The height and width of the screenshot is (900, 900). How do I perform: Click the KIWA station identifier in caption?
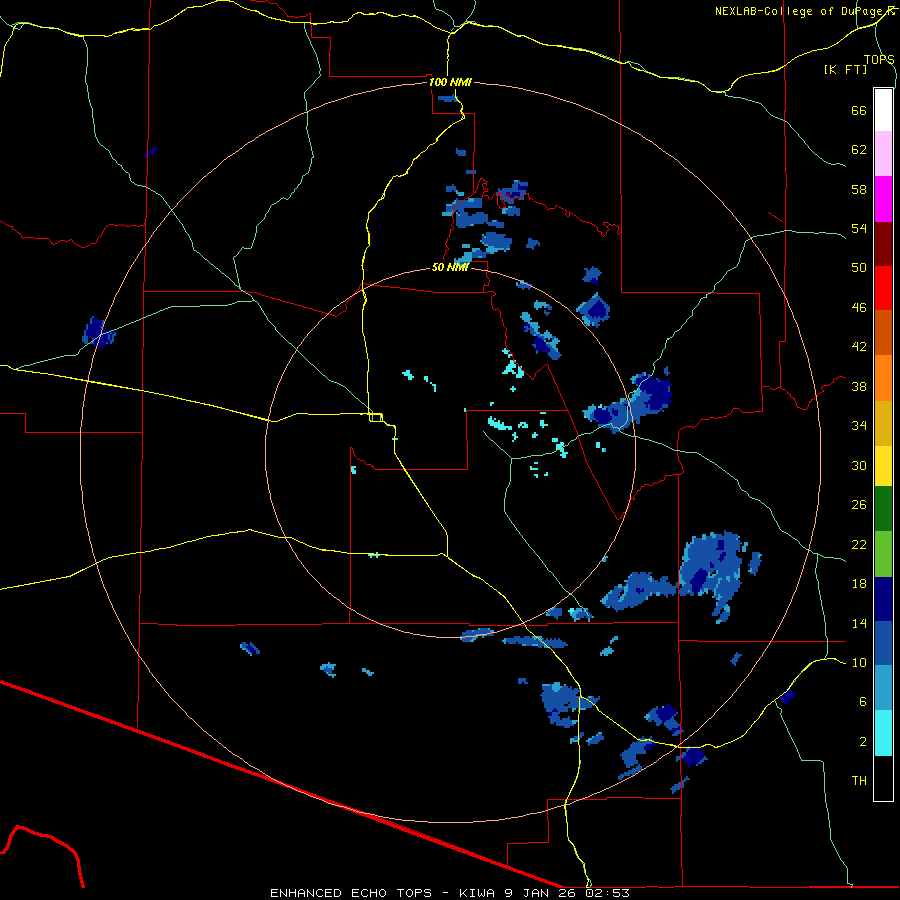tap(476, 893)
